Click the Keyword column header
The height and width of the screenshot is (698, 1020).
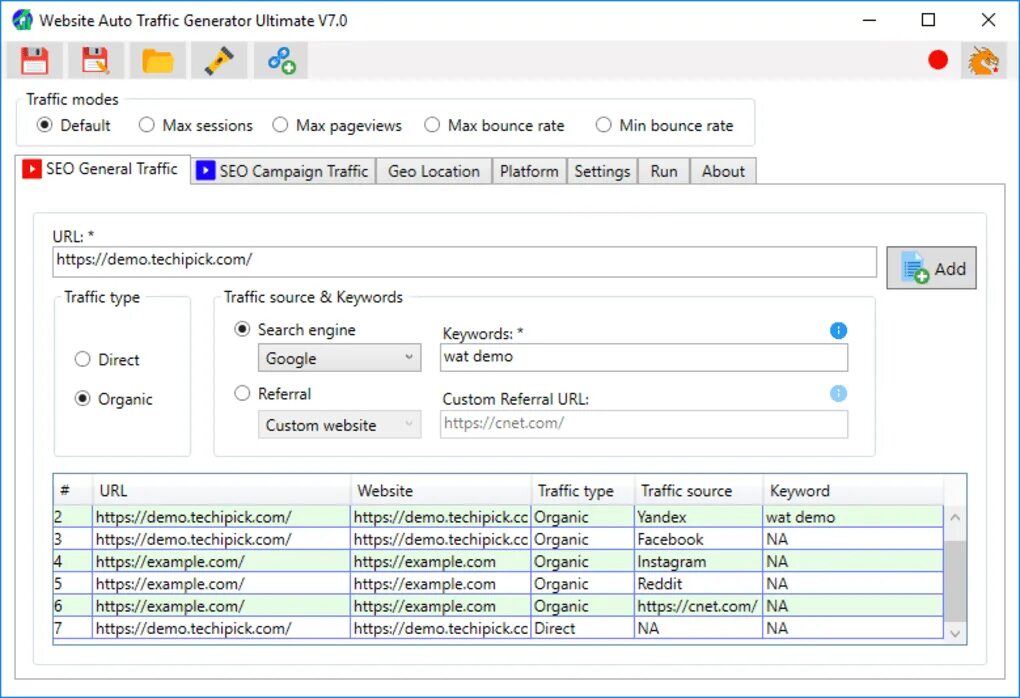853,490
